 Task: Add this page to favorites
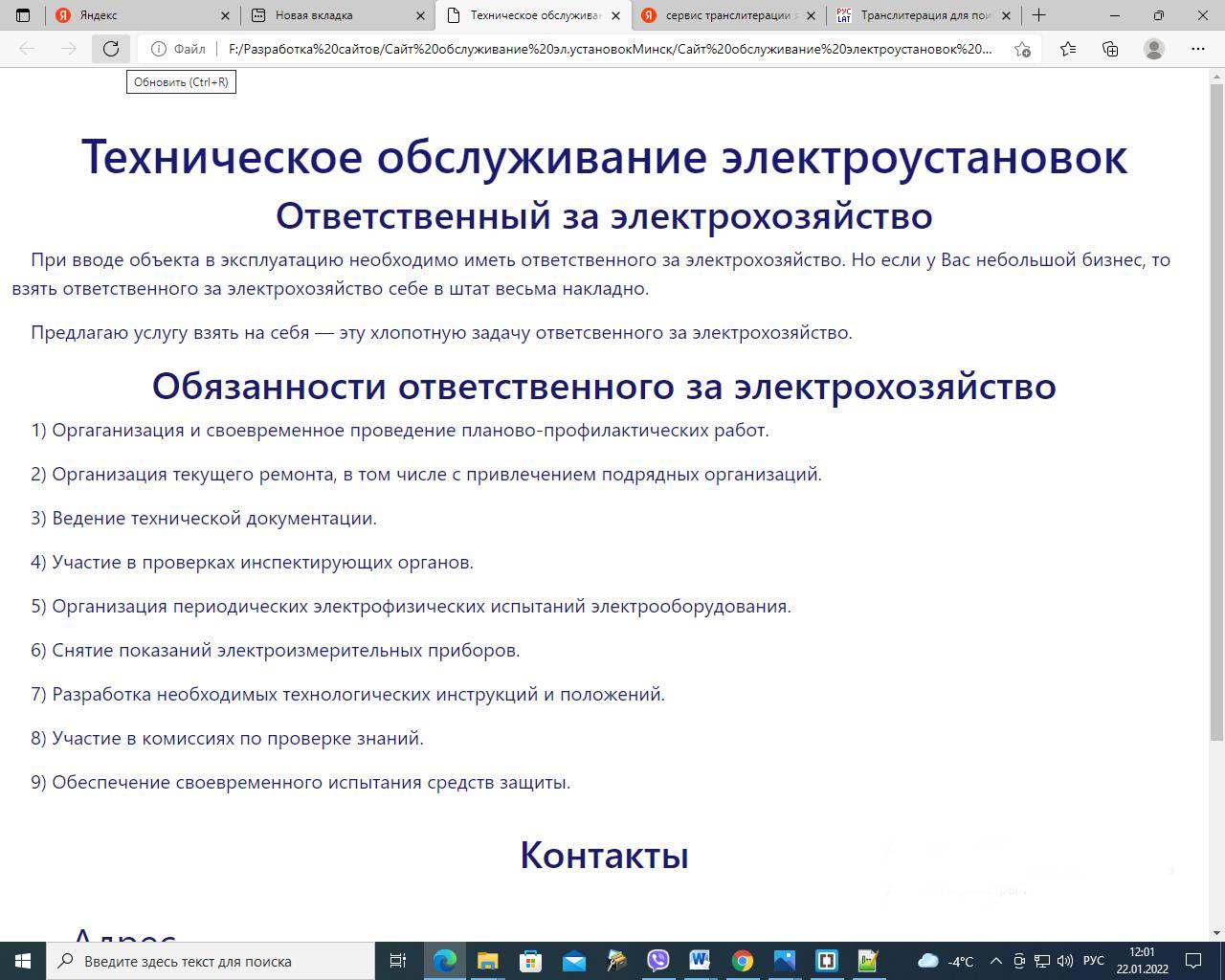[1022, 49]
